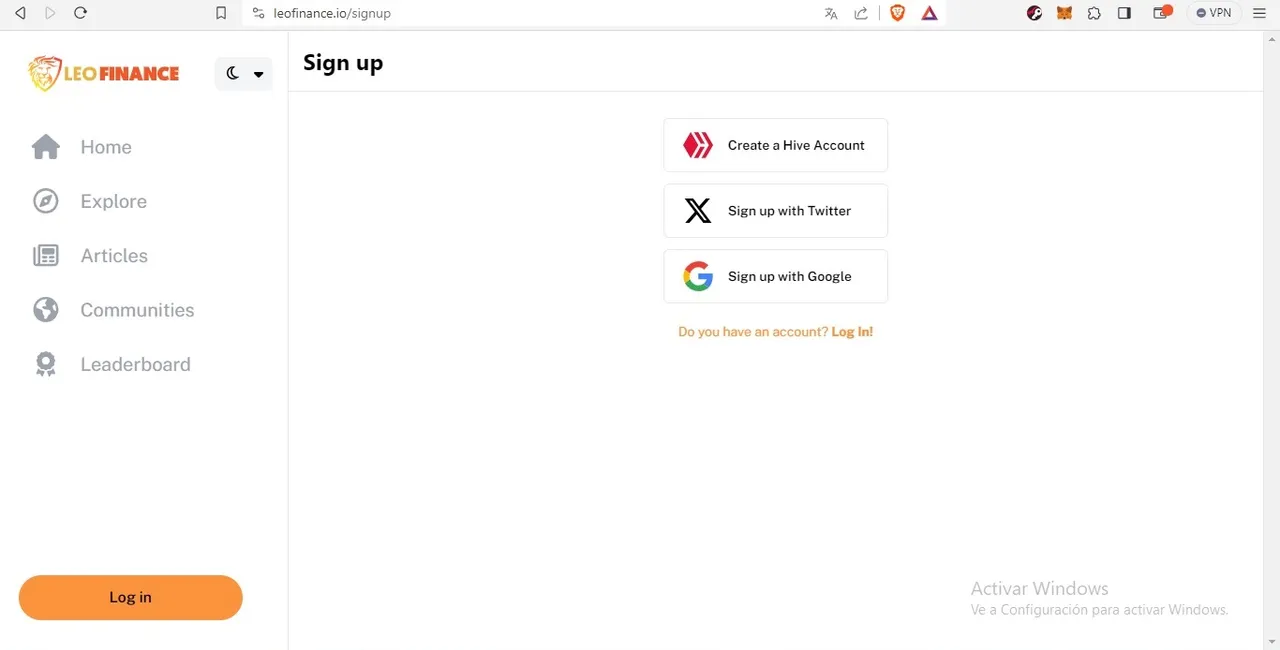Open the Leaderboard badge icon
Image resolution: width=1280 pixels, height=650 pixels.
pyautogui.click(x=46, y=364)
